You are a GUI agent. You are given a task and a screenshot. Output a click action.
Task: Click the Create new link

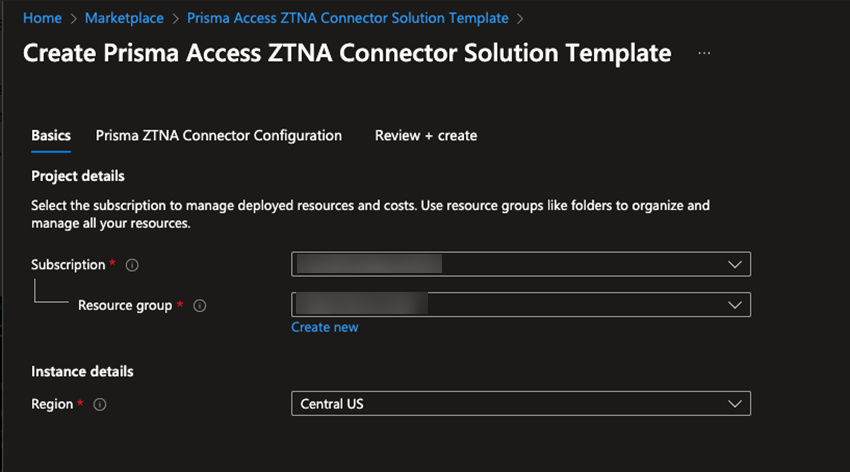pyautogui.click(x=324, y=327)
